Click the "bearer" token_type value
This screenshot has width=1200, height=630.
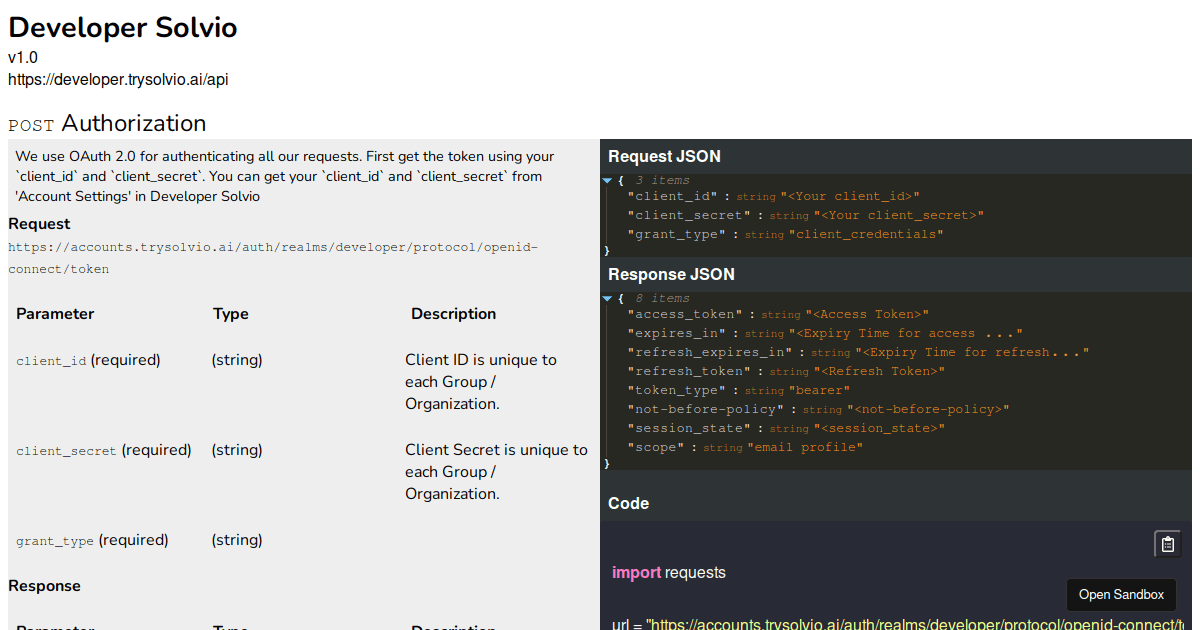pos(819,390)
